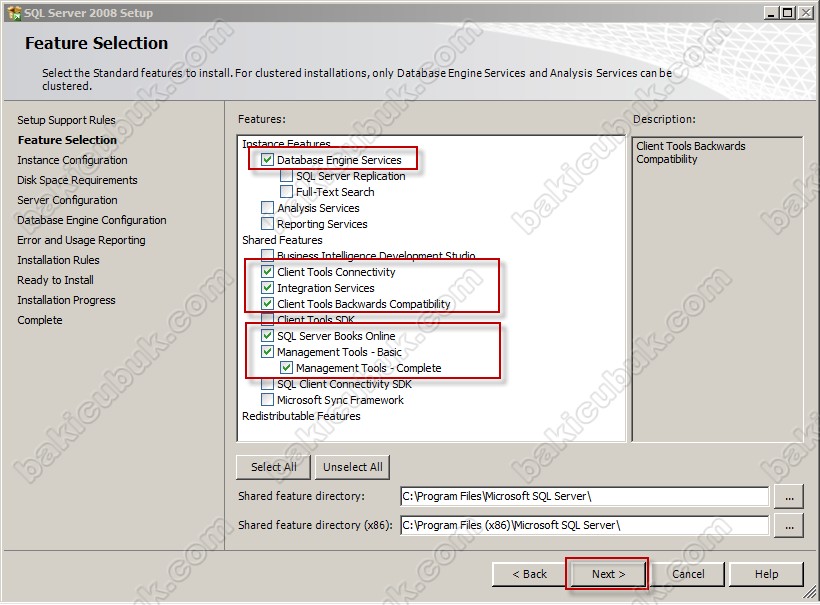Check SQL Client Connectivity SDK
This screenshot has height=605, width=820.
(x=267, y=384)
